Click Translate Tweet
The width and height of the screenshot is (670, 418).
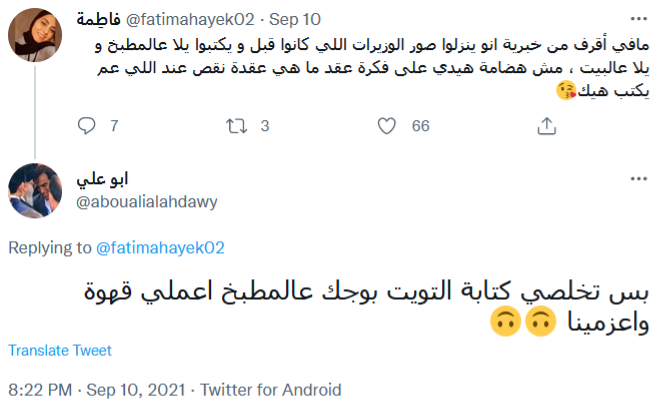tap(60, 351)
